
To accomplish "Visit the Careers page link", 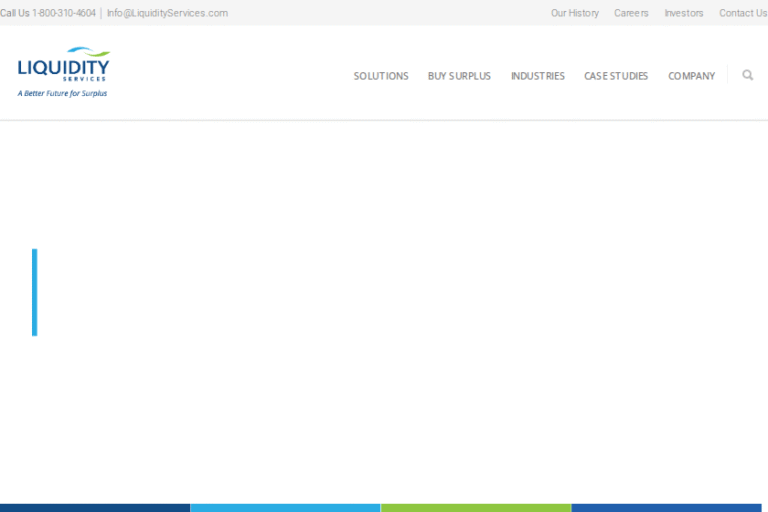I will [x=631, y=13].
